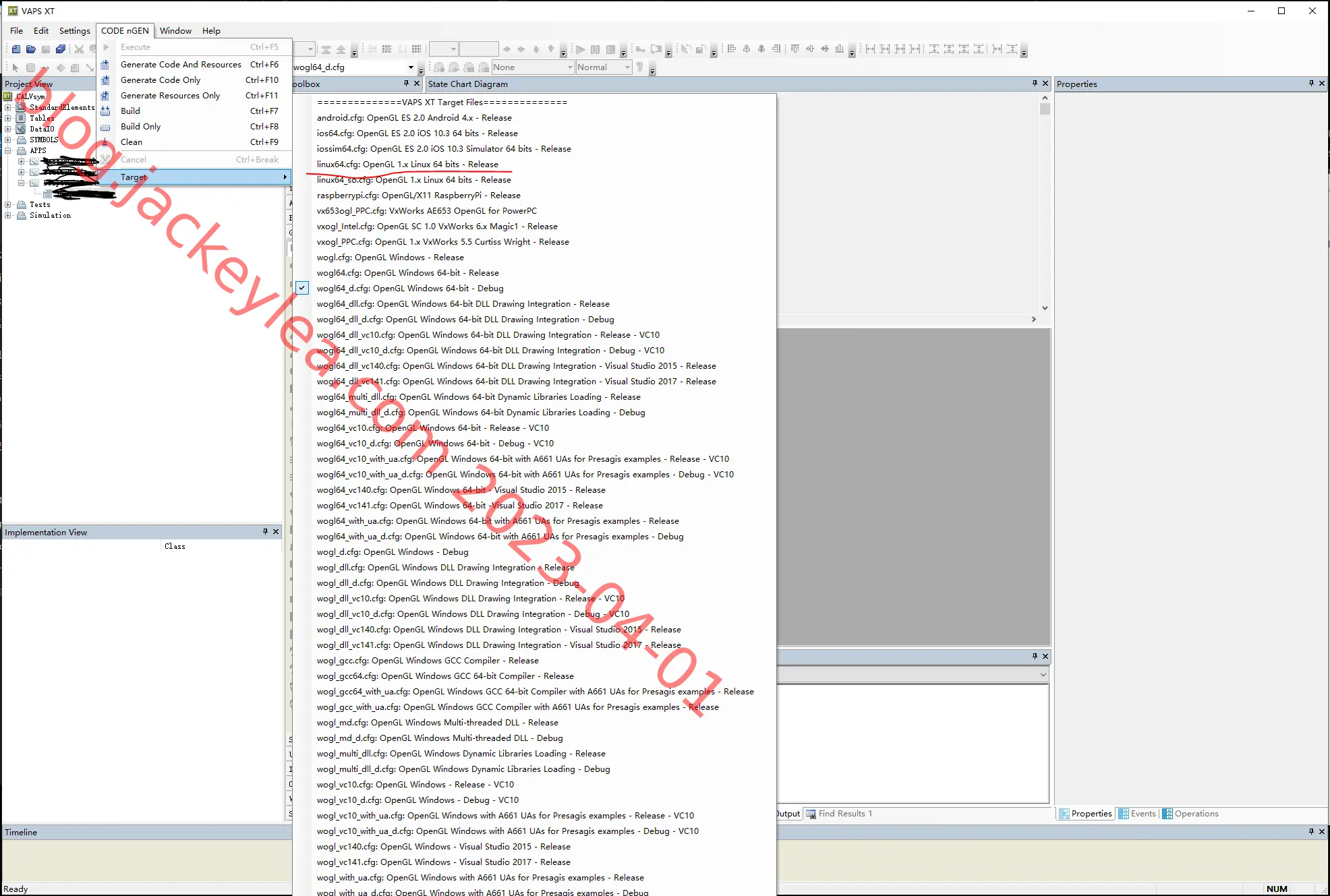The height and width of the screenshot is (896, 1330).
Task: Click the Clean broom icon in menu
Action: pos(105,142)
